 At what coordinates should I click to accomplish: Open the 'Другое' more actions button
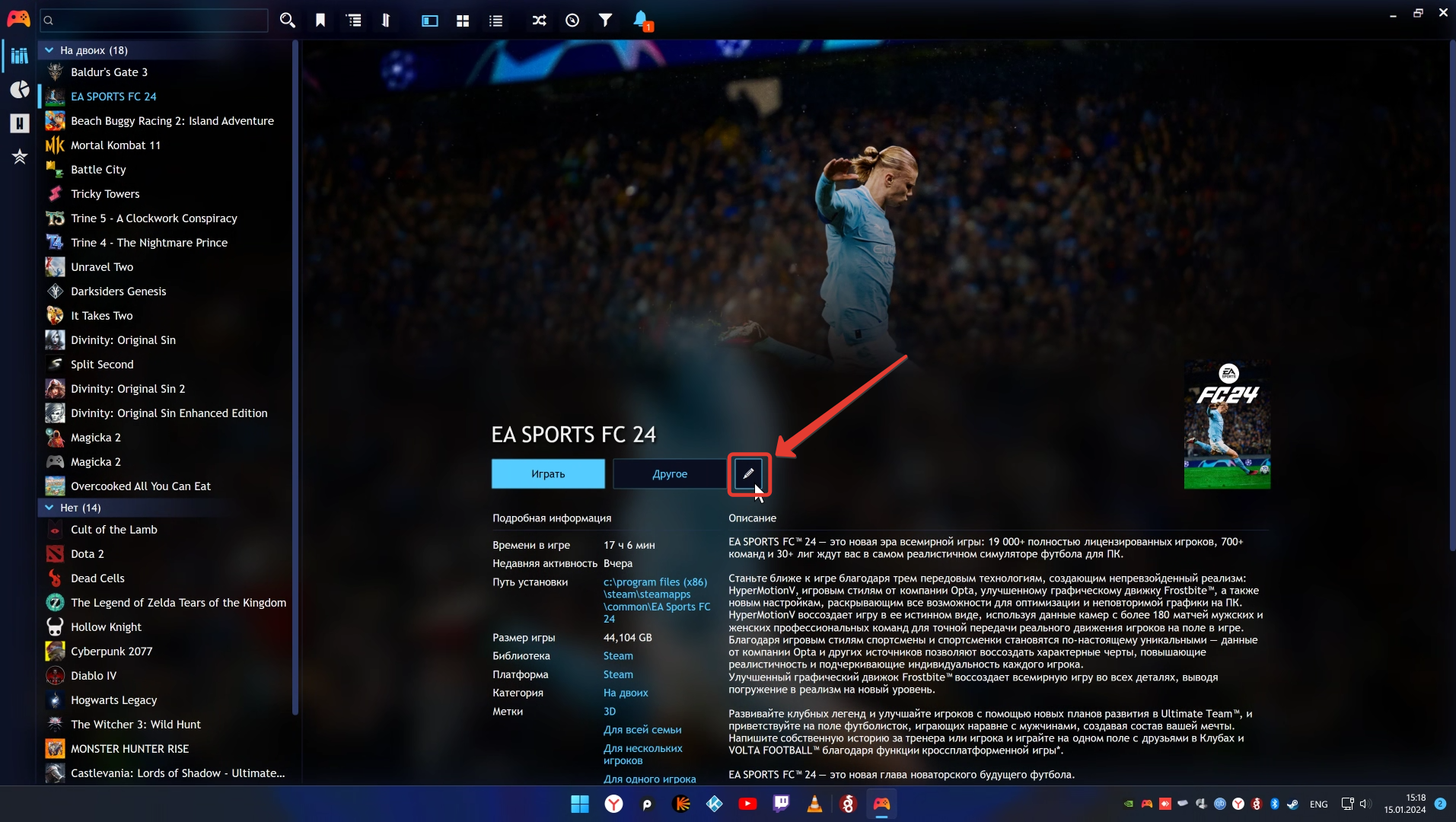670,473
